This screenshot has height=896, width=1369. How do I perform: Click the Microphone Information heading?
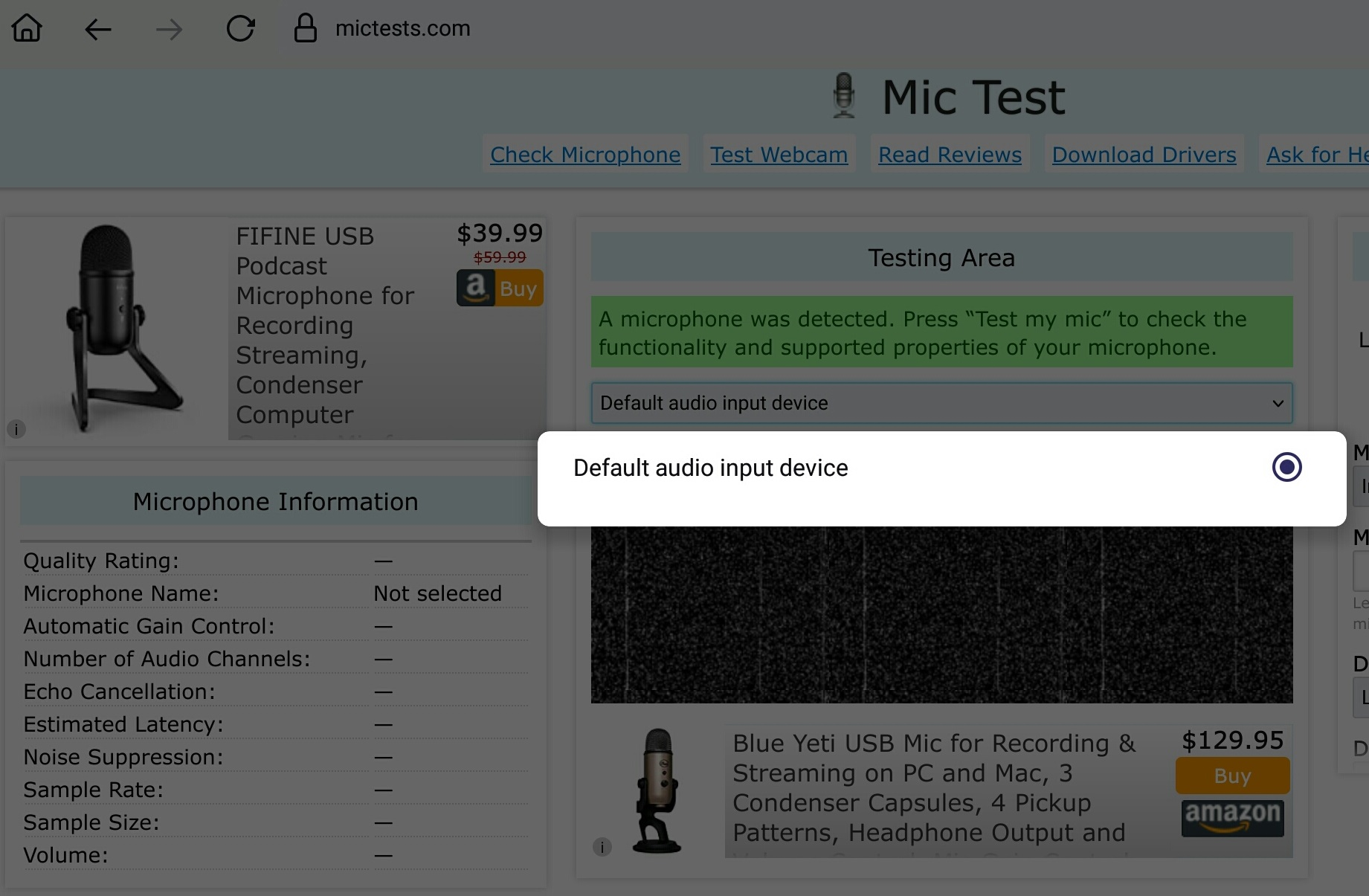275,501
